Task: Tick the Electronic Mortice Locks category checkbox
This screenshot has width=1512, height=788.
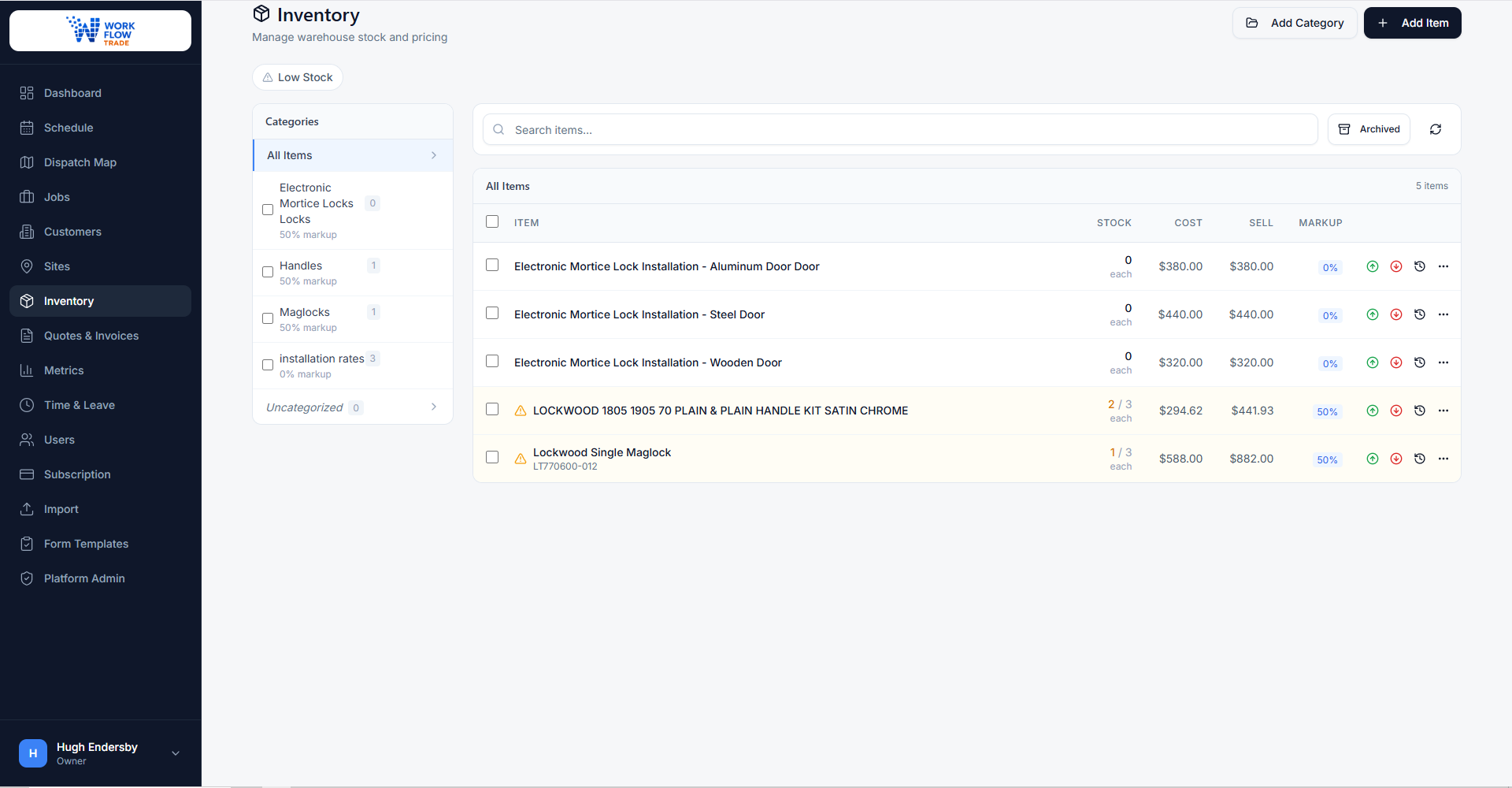Action: 268,210
